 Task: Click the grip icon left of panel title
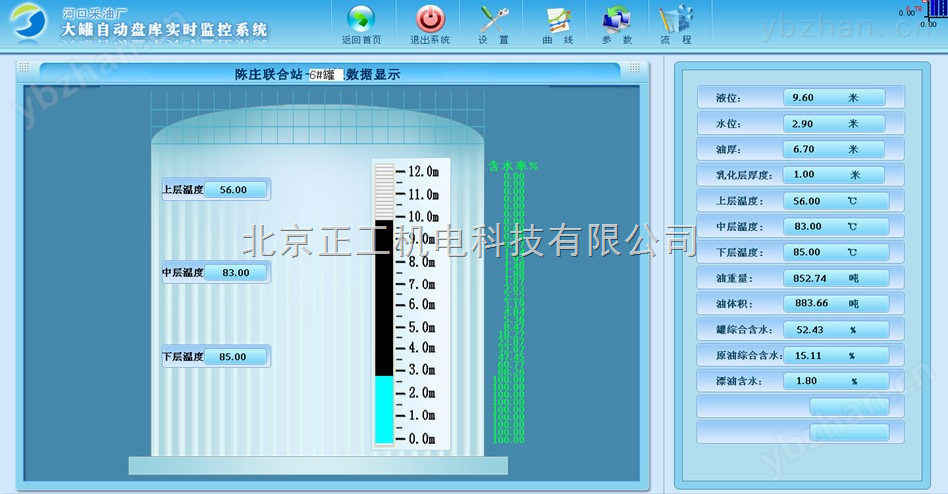24,67
